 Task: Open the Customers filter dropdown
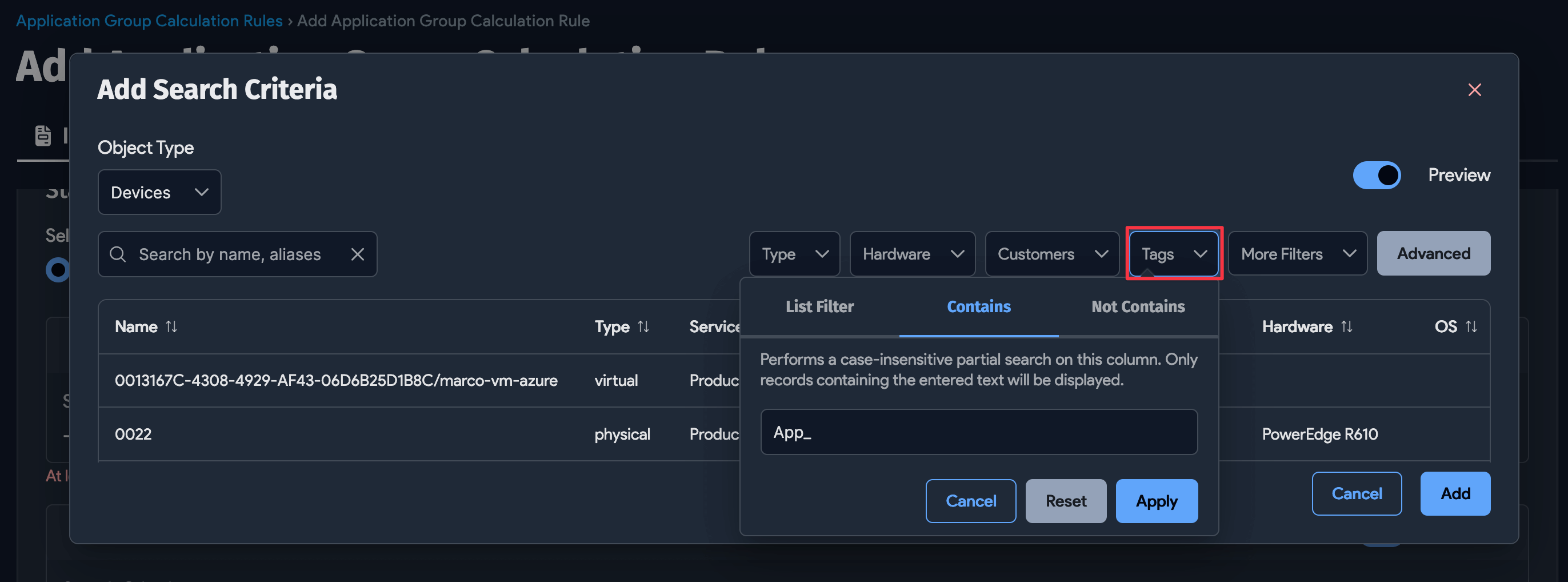pyautogui.click(x=1051, y=254)
